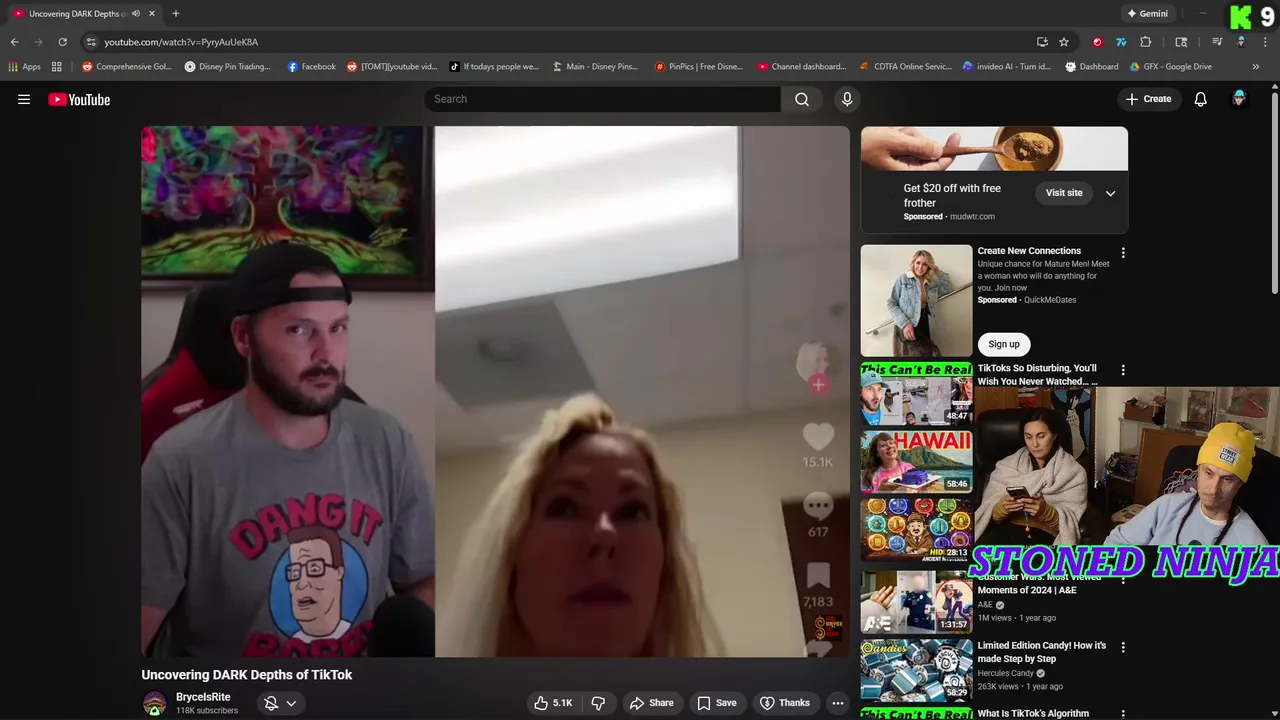Open the Customer Wars A&E thumbnail
Image resolution: width=1280 pixels, height=720 pixels.
[916, 601]
